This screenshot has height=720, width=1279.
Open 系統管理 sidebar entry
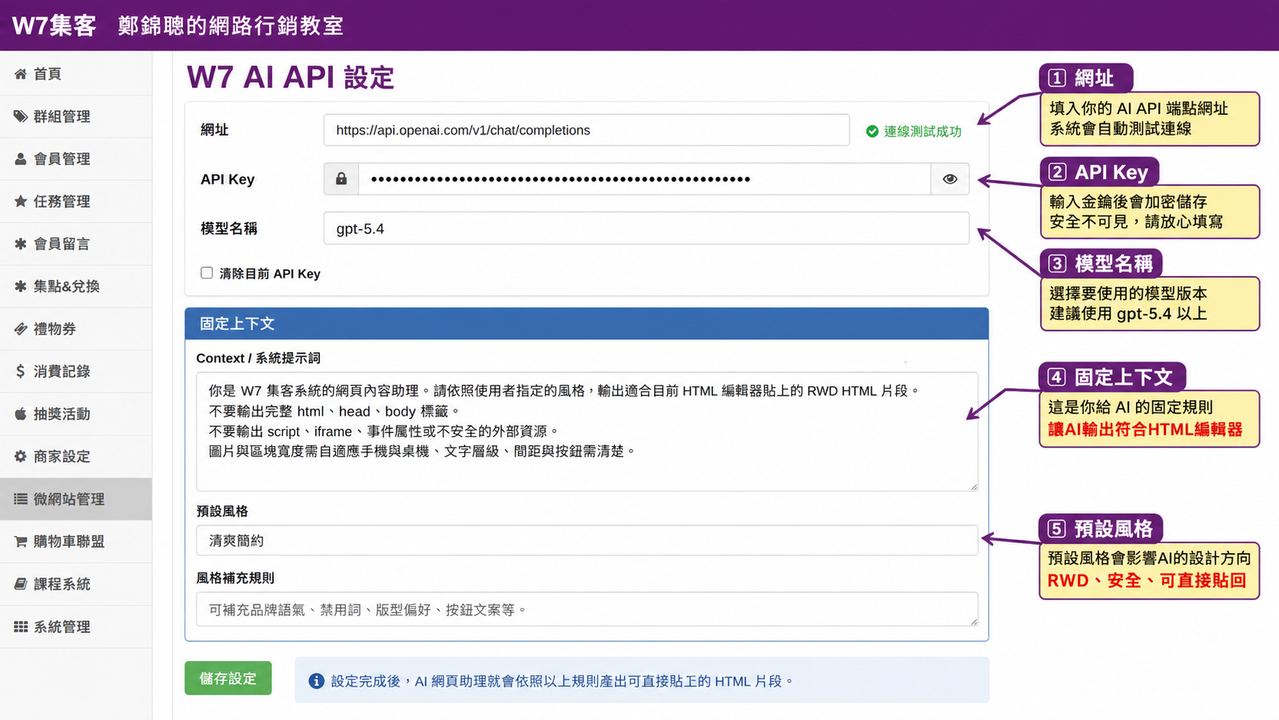click(76, 626)
